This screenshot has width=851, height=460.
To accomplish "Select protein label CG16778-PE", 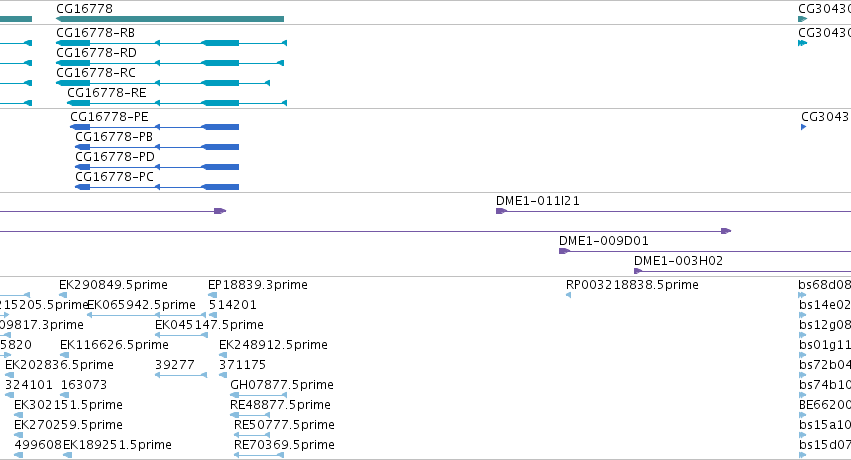I will coord(109,117).
